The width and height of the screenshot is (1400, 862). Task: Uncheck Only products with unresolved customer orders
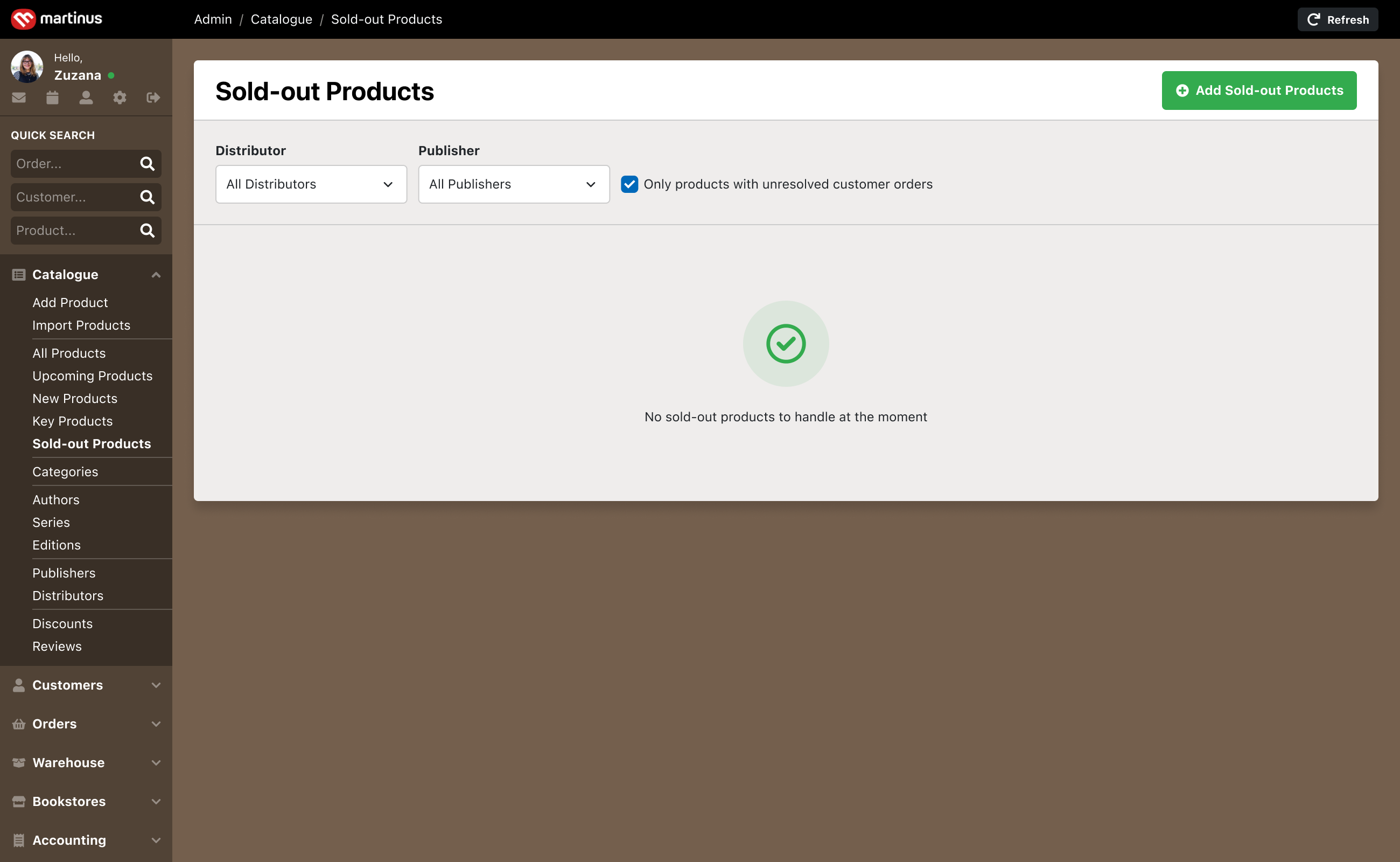629,184
